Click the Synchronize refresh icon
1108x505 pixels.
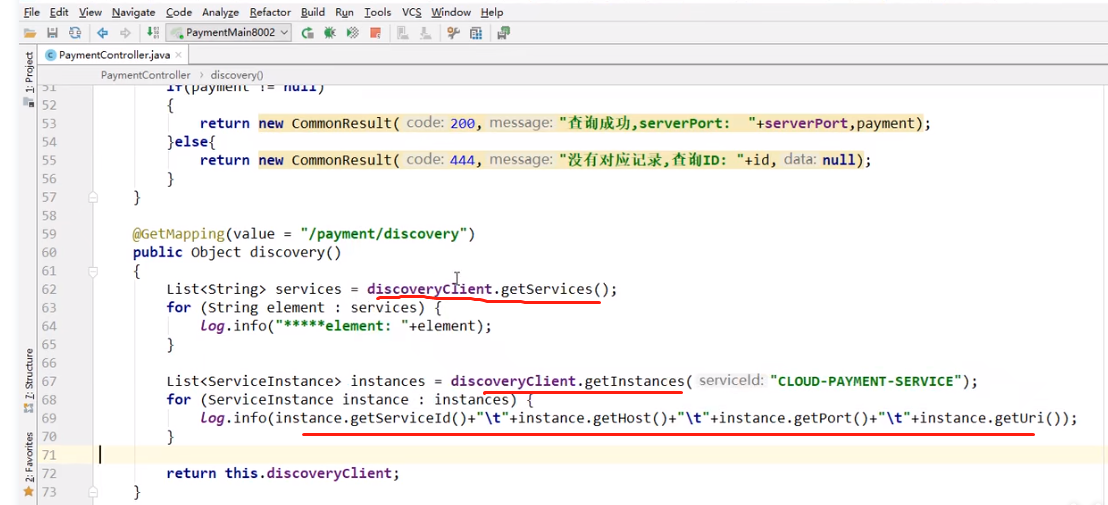[75, 32]
